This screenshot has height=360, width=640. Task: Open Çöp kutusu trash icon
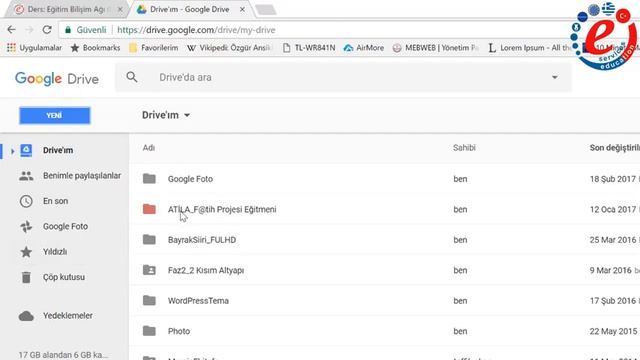point(26,277)
